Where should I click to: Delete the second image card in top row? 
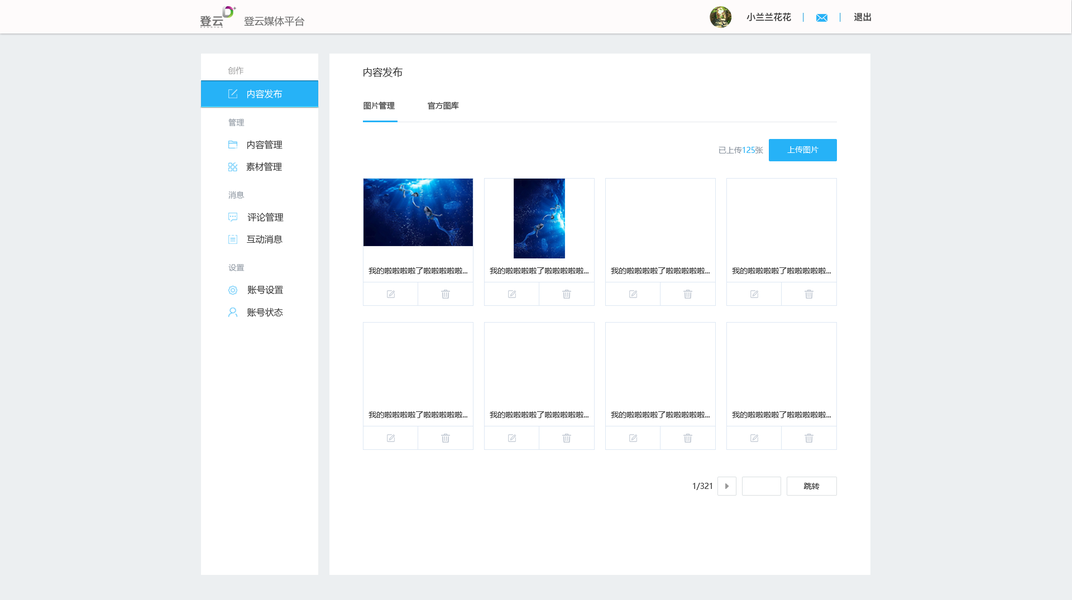(x=566, y=294)
